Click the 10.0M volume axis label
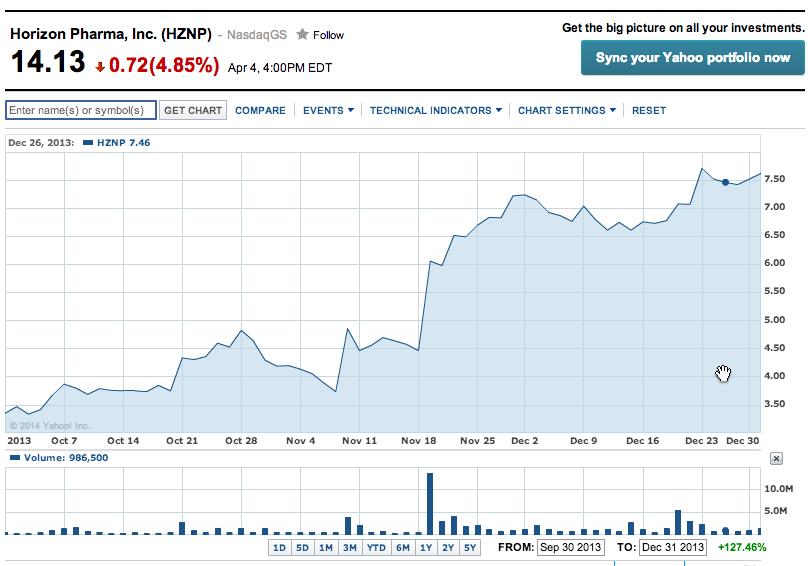 tap(779, 489)
